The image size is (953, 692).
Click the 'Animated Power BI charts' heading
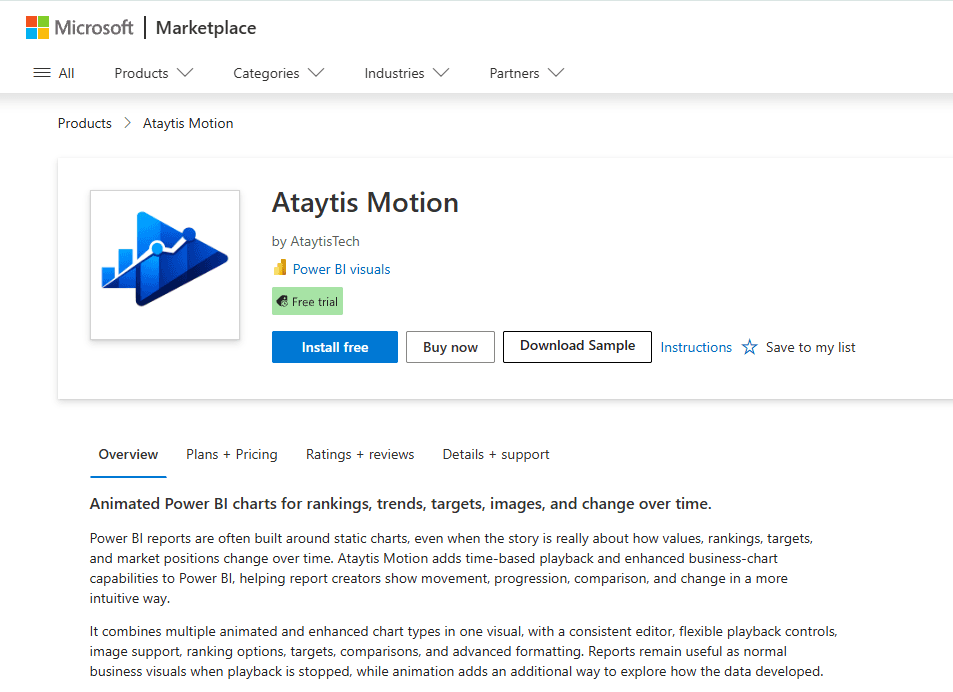click(x=401, y=504)
